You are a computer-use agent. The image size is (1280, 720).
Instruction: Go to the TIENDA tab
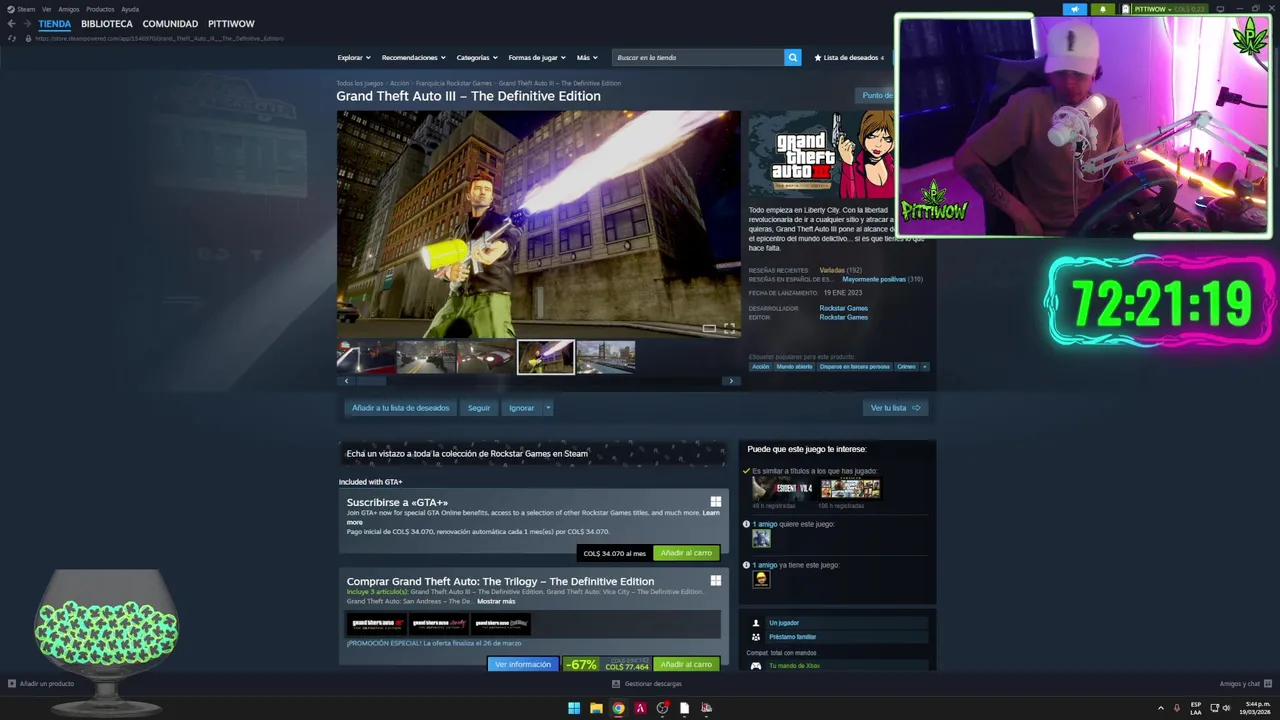point(55,24)
